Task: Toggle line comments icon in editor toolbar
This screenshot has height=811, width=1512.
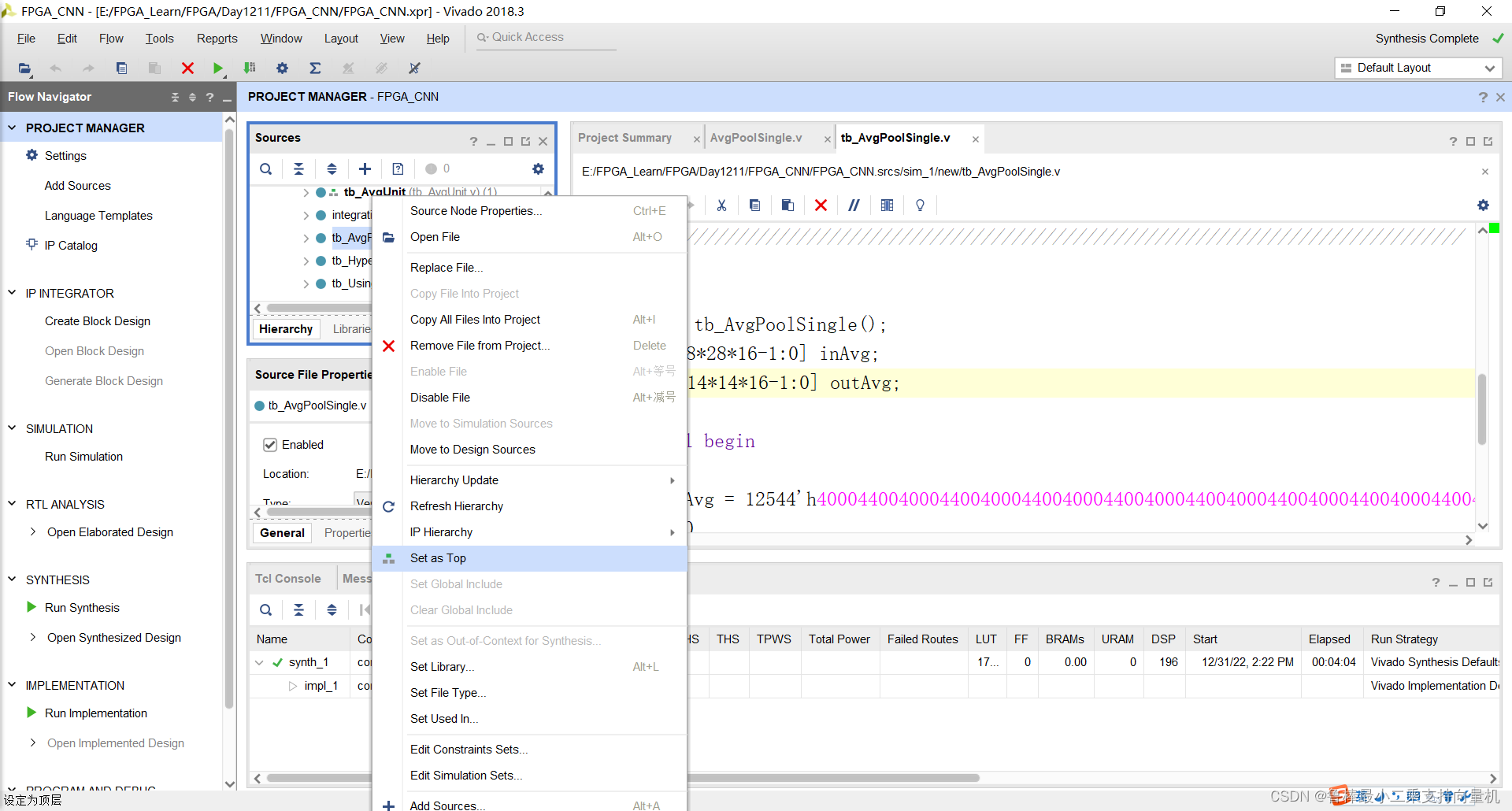Action: pyautogui.click(x=854, y=205)
